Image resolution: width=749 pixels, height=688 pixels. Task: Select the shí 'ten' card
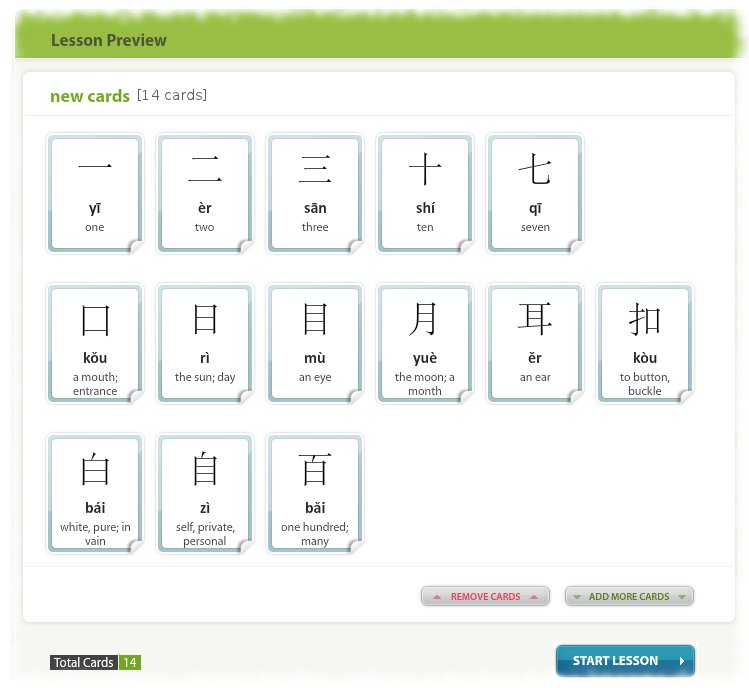click(x=425, y=194)
